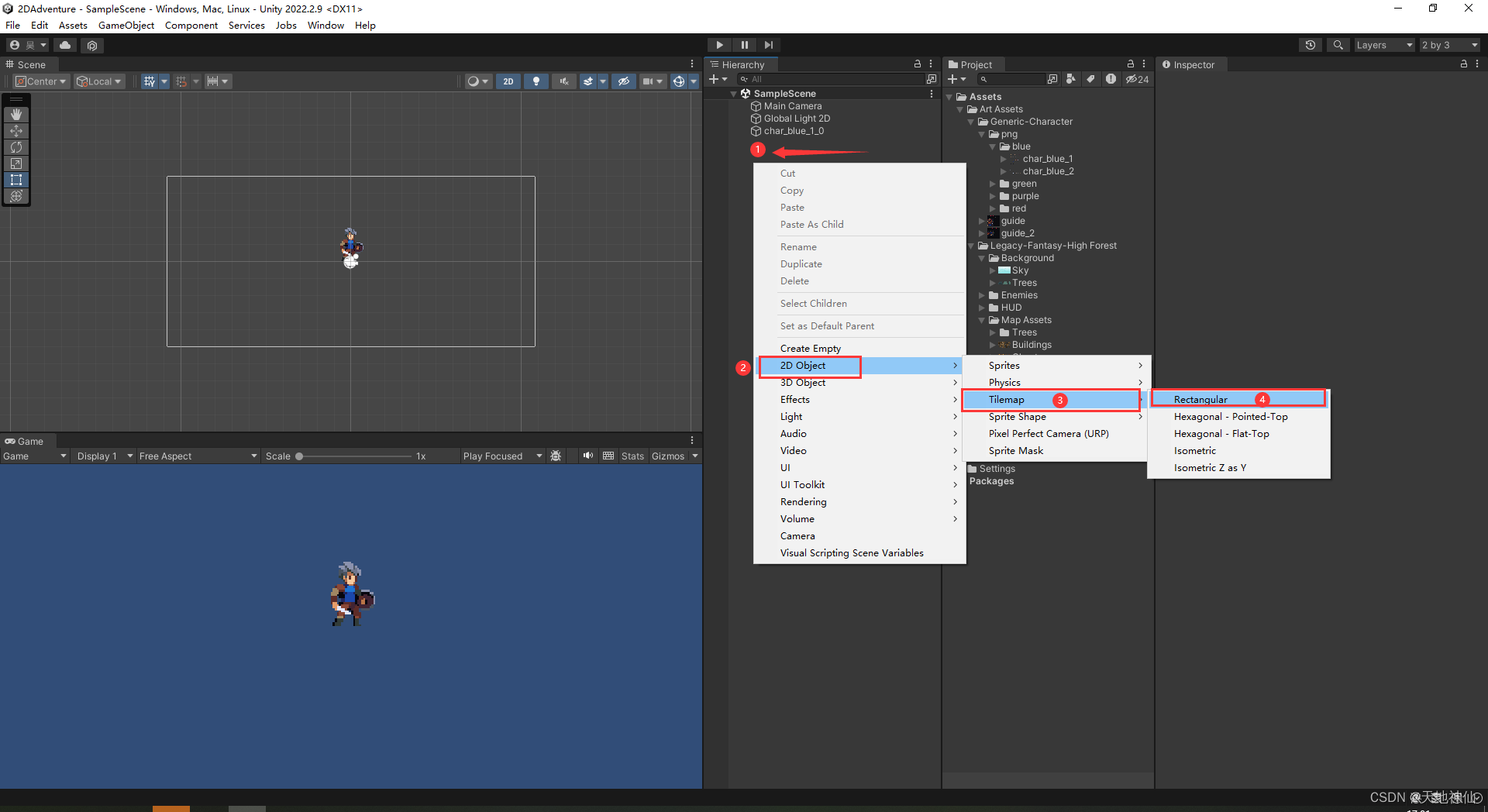Click the Pause button

coord(744,45)
